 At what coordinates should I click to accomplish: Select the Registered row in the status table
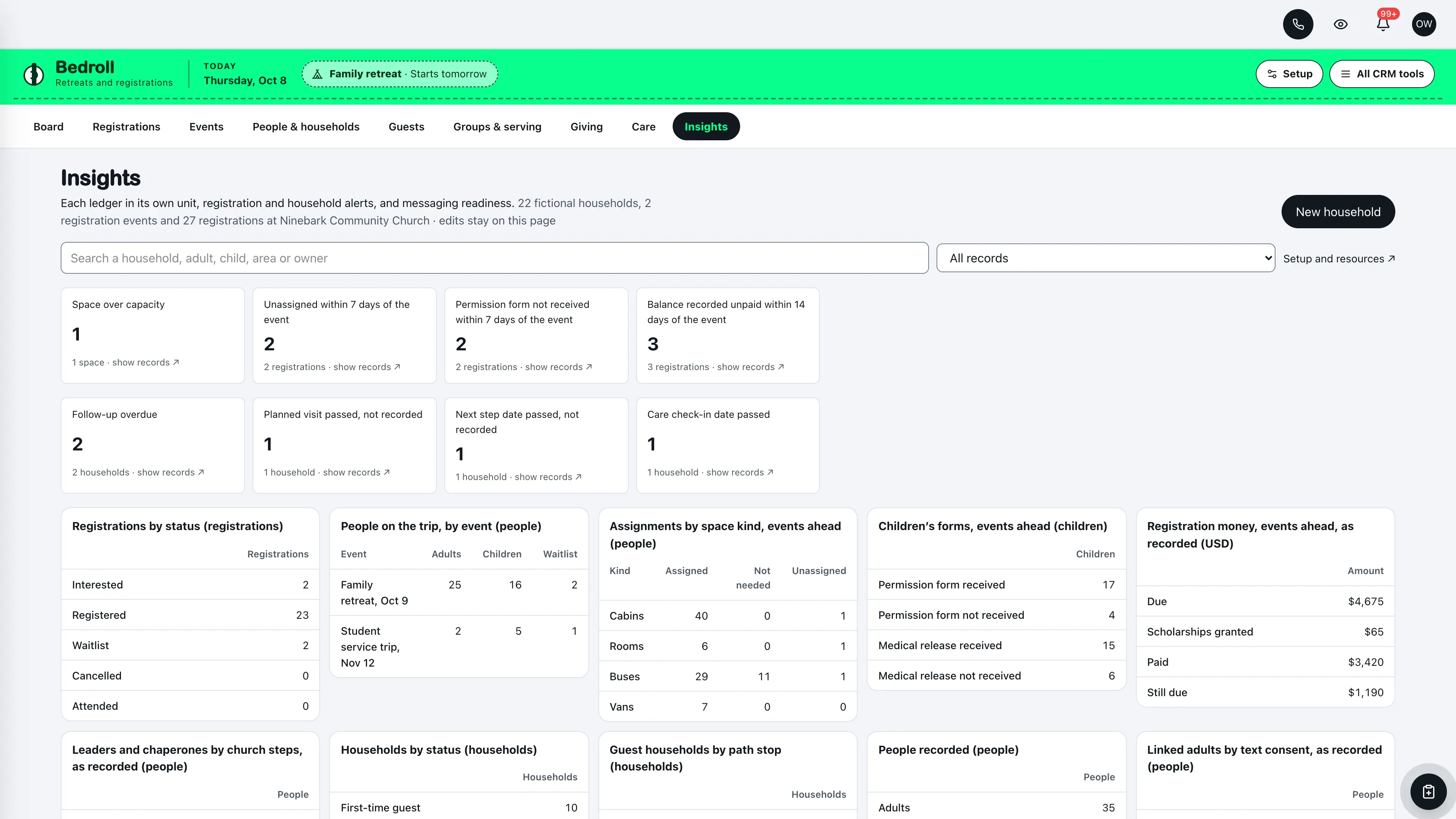tap(190, 615)
